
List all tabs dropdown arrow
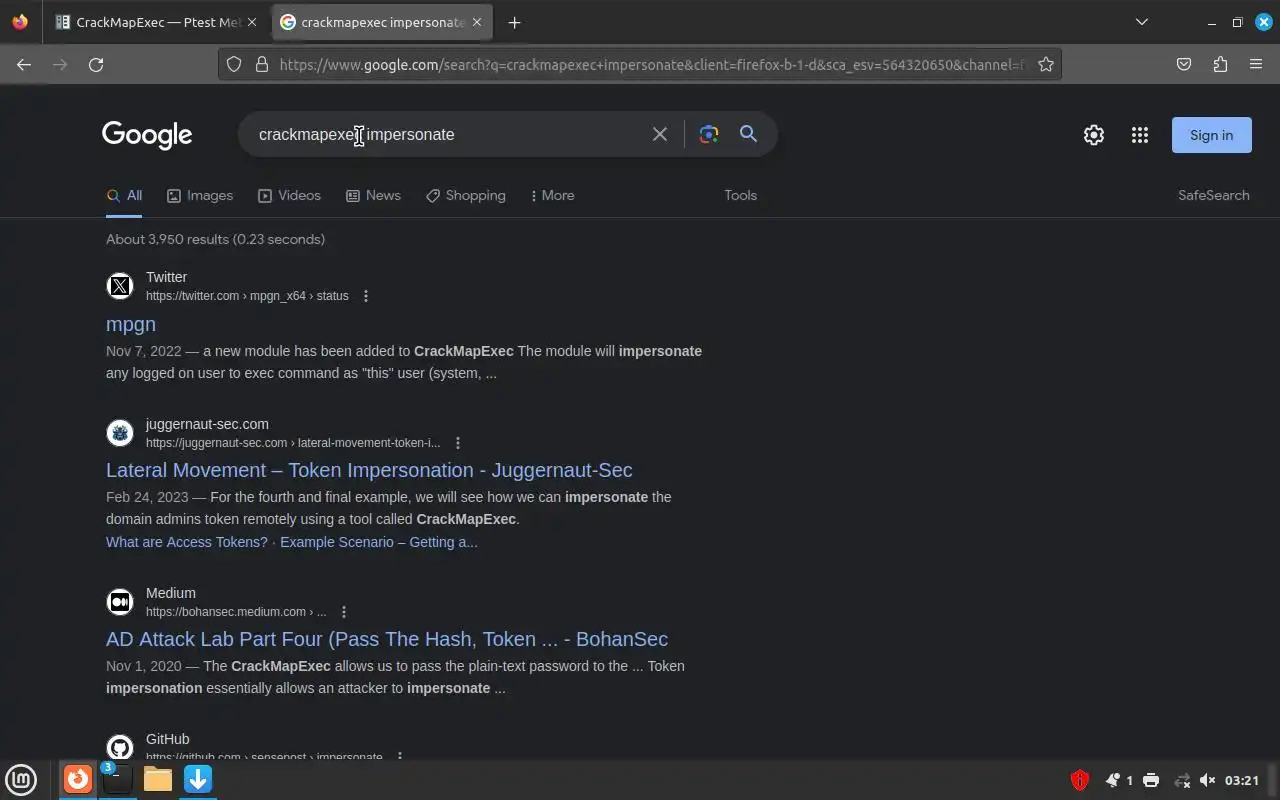coord(1142,22)
